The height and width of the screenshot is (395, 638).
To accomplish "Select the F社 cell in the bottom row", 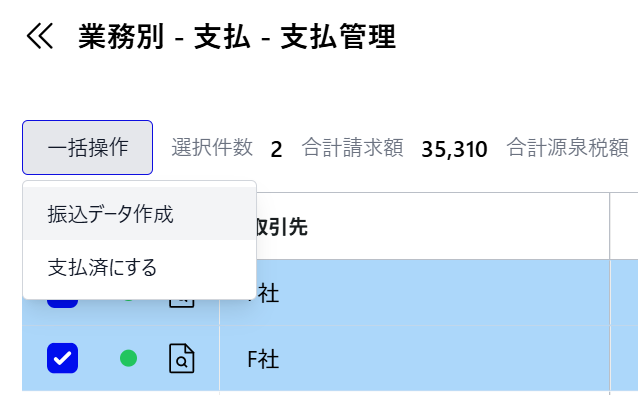I will coord(414,359).
